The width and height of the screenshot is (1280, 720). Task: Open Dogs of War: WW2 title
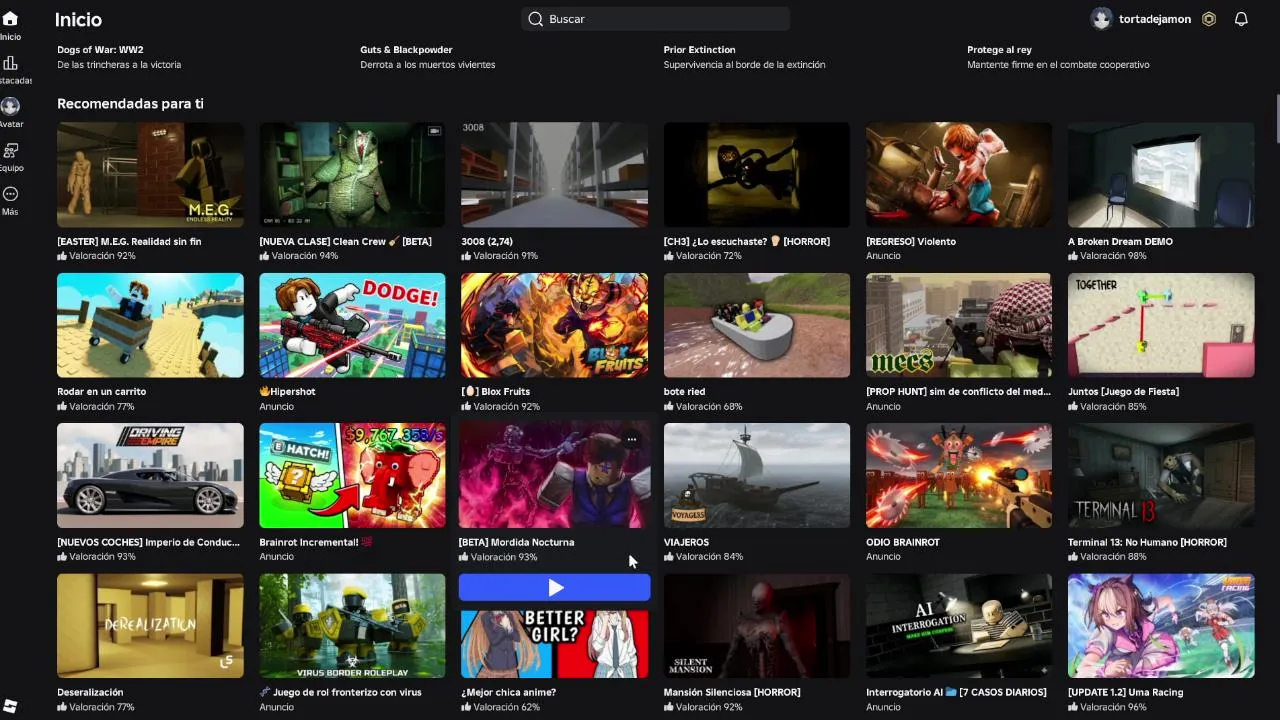pyautogui.click(x=100, y=49)
